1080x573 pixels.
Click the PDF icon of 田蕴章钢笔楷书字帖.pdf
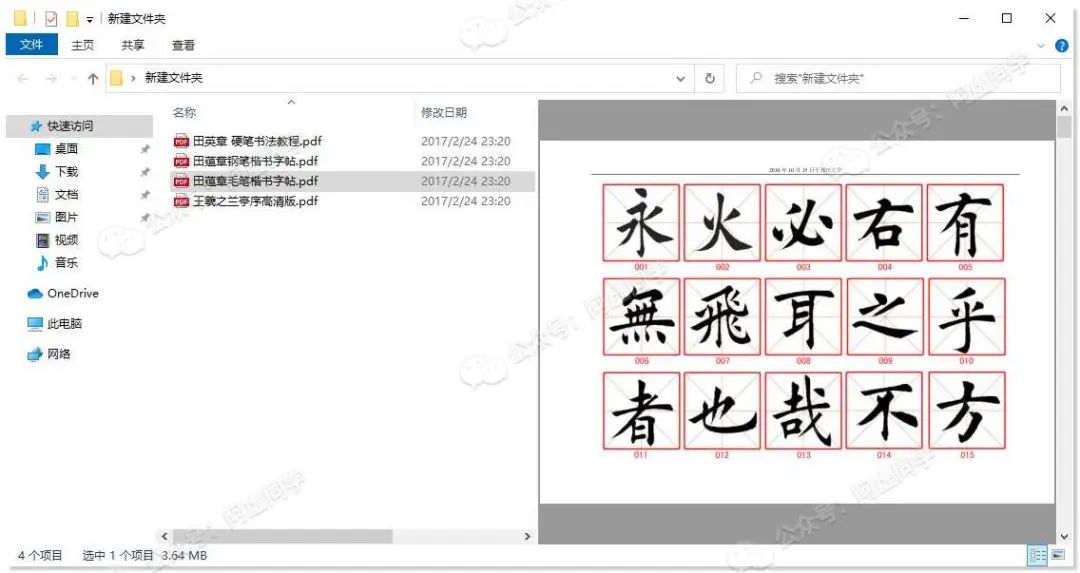[x=181, y=161]
